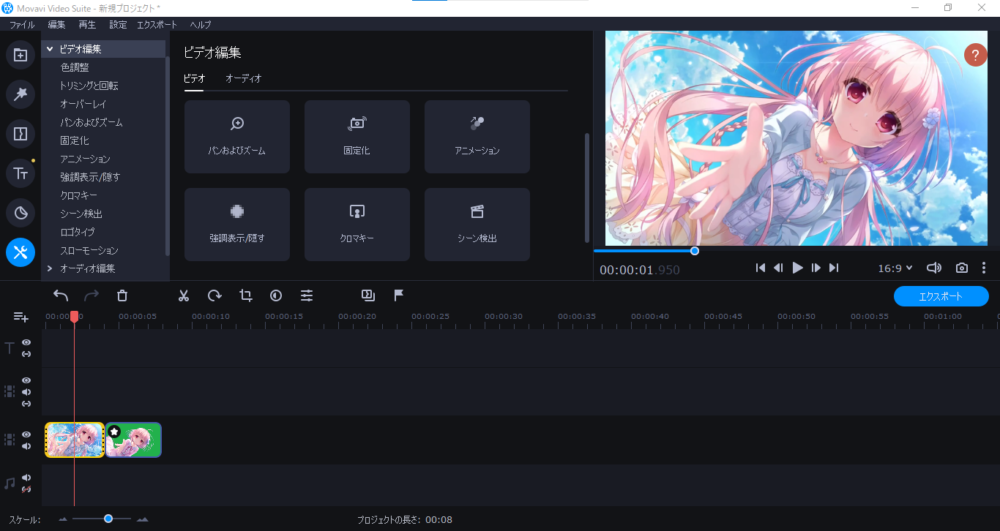Toggle main video track visibility eye
This screenshot has height=531, width=1000.
pyautogui.click(x=26, y=435)
